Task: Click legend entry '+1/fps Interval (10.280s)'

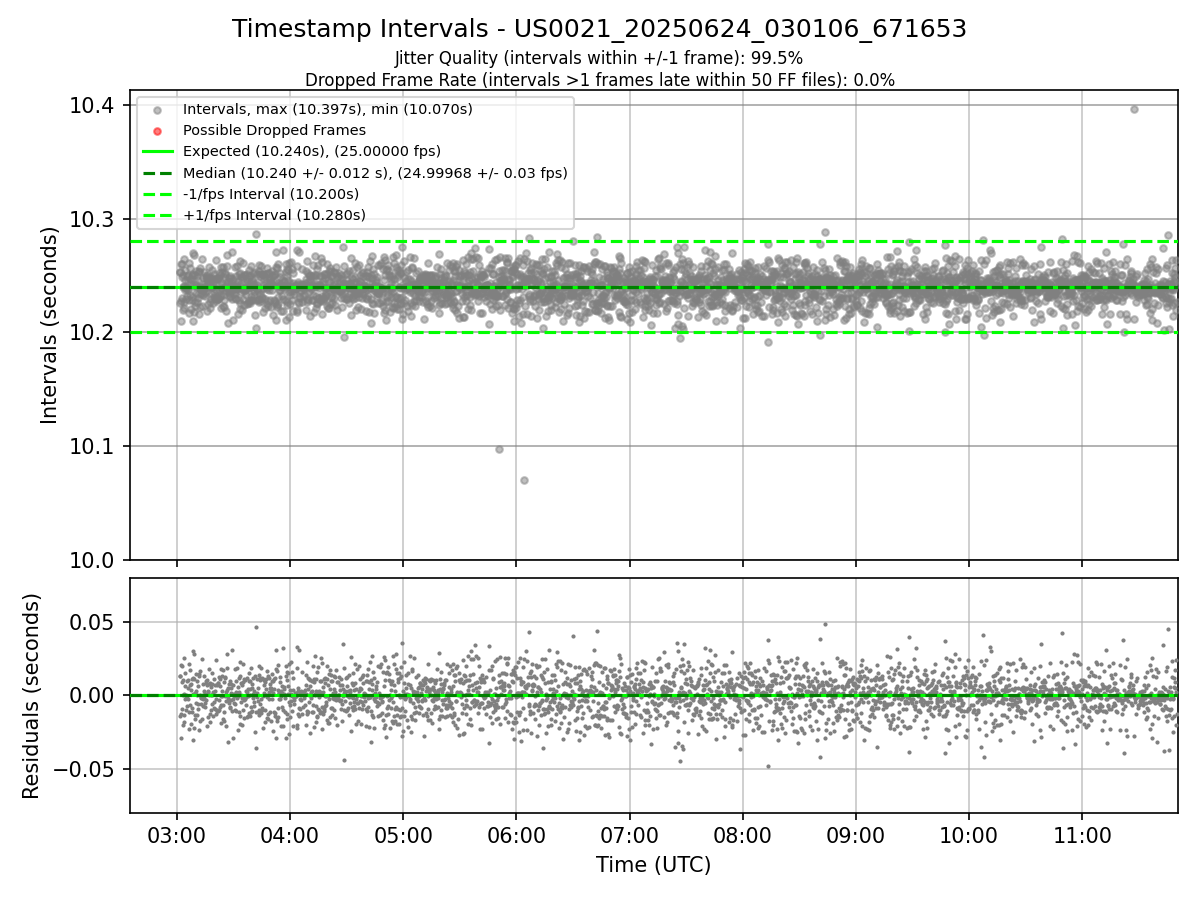Action: click(x=274, y=215)
